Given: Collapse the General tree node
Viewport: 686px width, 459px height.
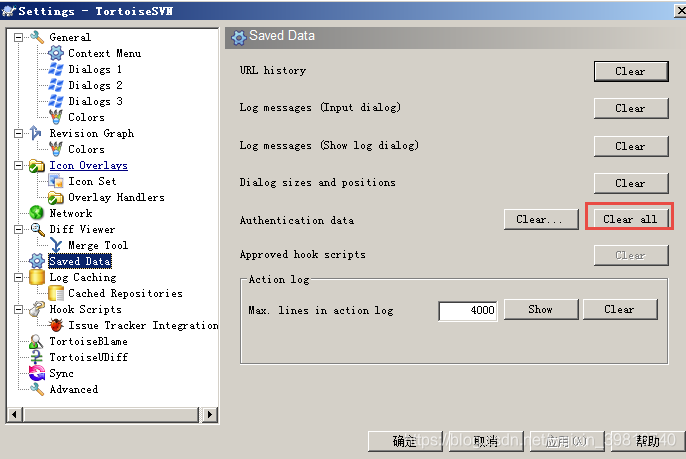Looking at the screenshot, I should pyautogui.click(x=18, y=37).
